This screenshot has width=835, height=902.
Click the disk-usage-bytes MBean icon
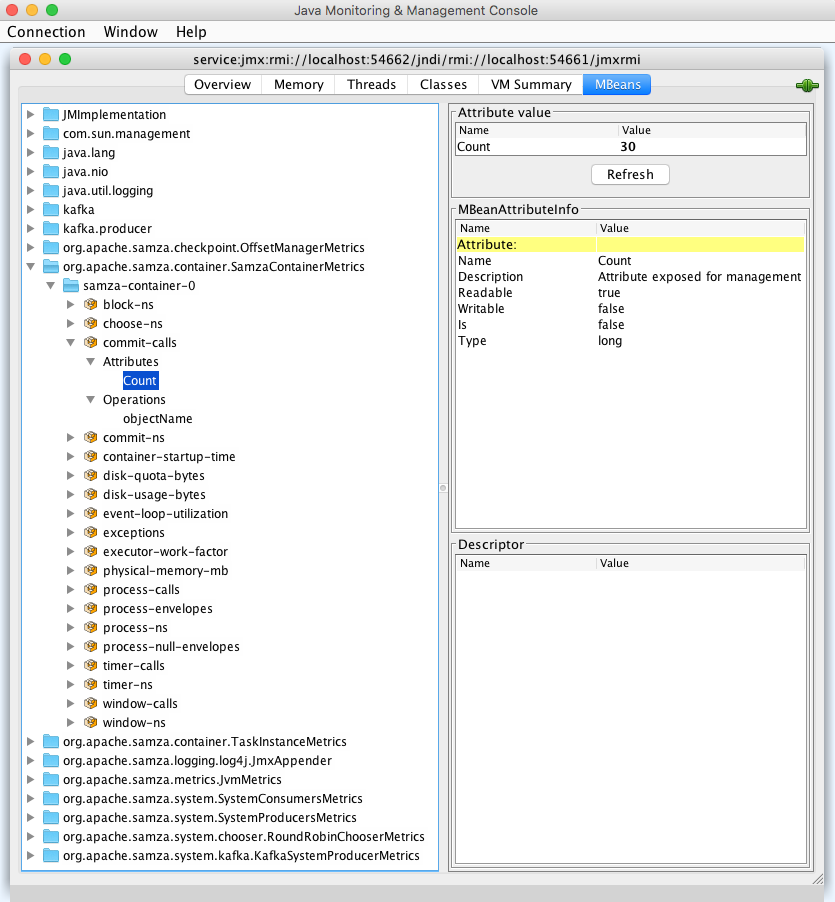click(x=91, y=495)
